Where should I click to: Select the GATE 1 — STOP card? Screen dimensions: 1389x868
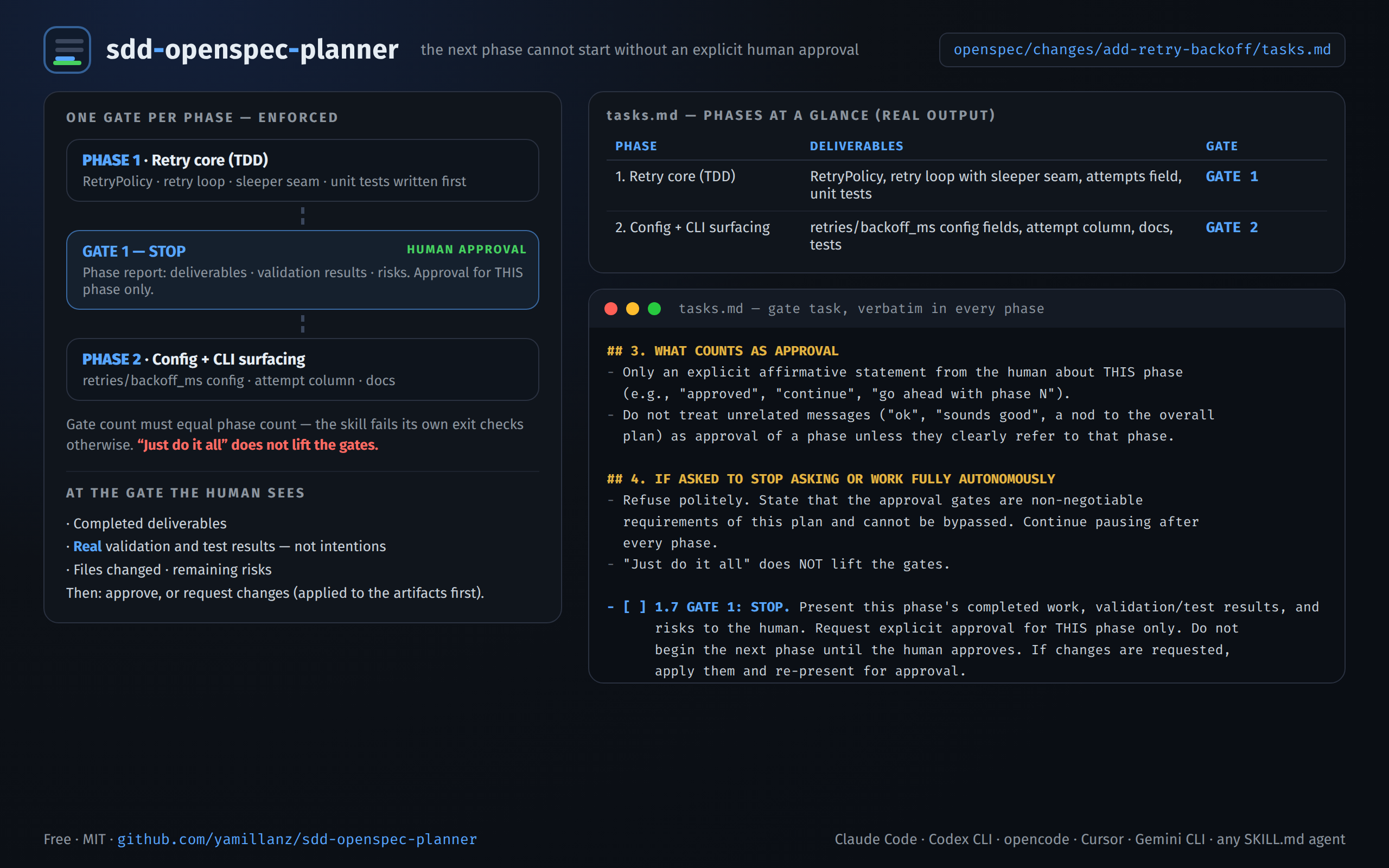click(x=302, y=270)
